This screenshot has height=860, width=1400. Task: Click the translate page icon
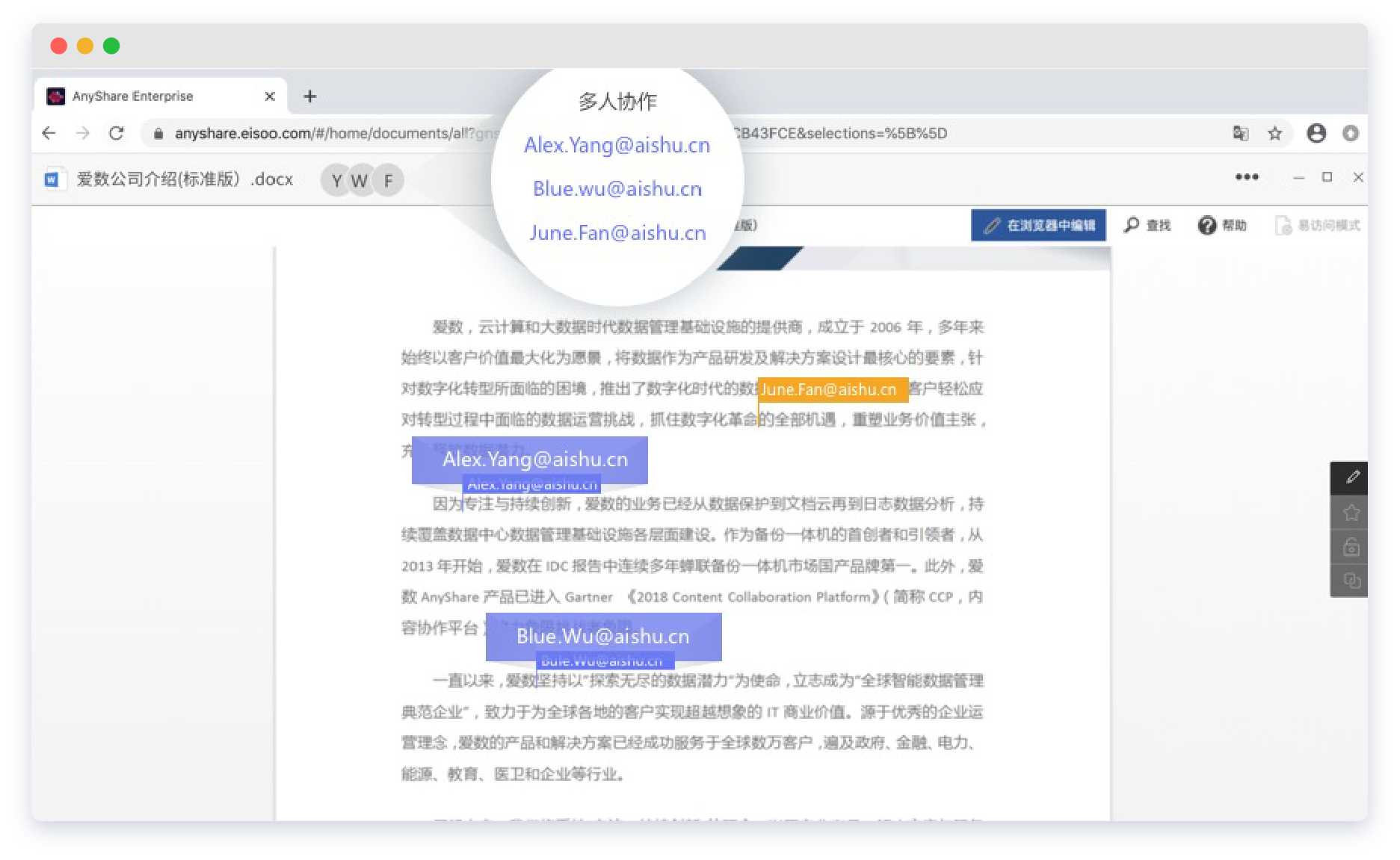pos(1241,133)
